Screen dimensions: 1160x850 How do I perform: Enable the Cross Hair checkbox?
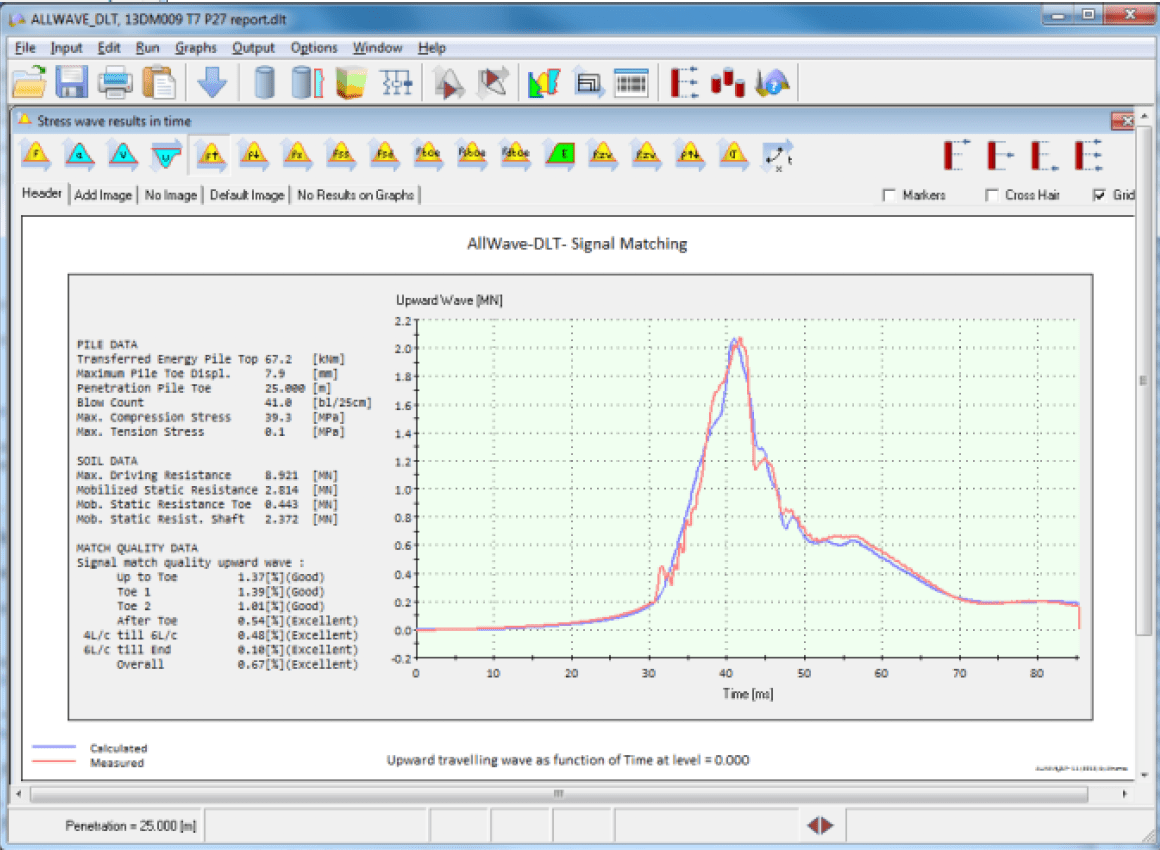click(x=992, y=195)
